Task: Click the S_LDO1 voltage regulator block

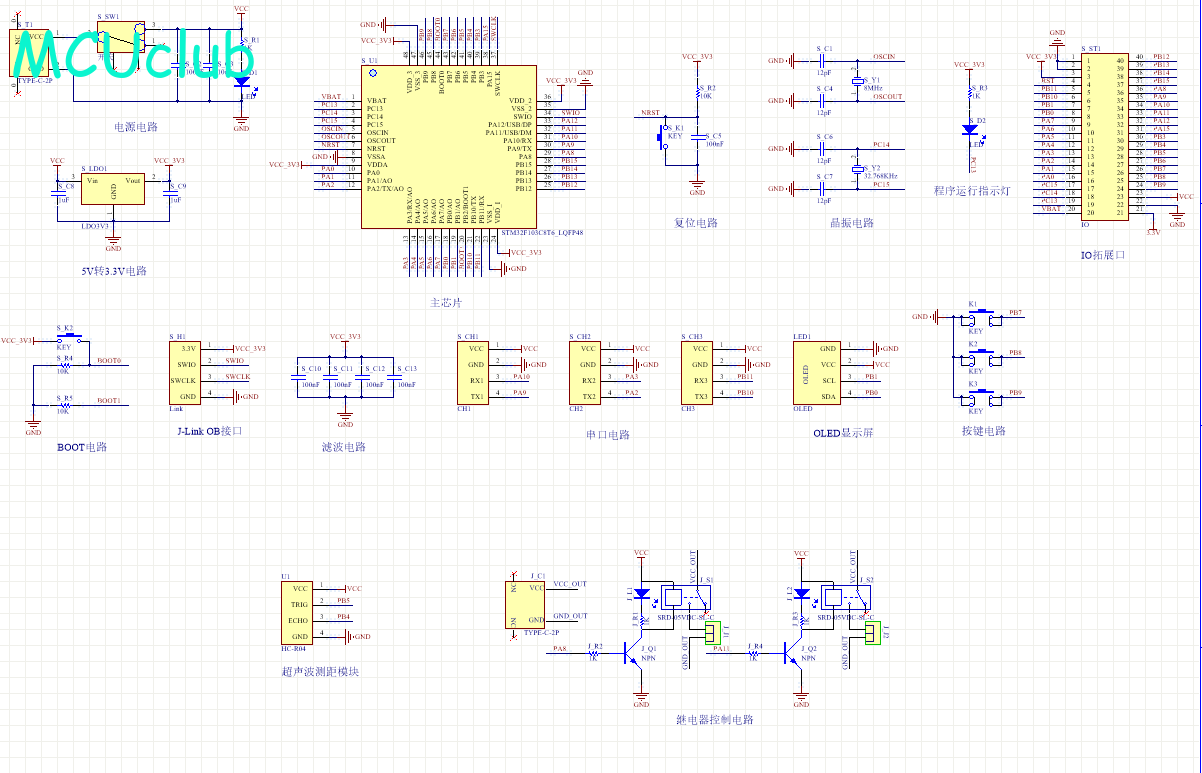Action: [113, 187]
